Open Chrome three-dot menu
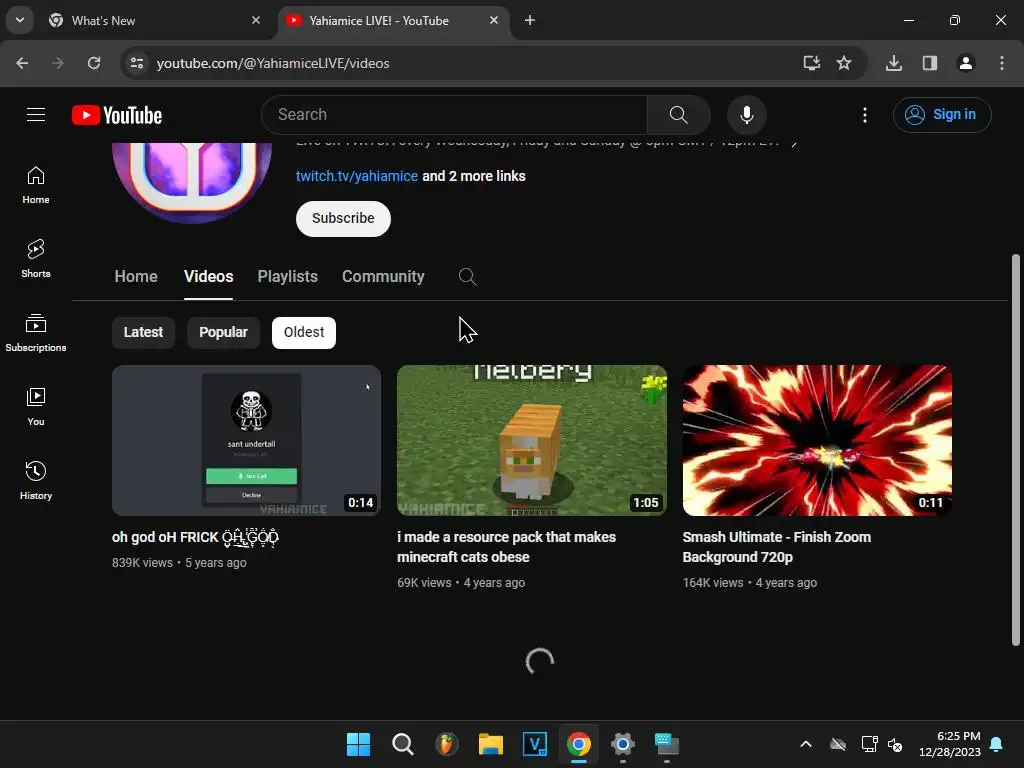 pyautogui.click(x=1002, y=63)
